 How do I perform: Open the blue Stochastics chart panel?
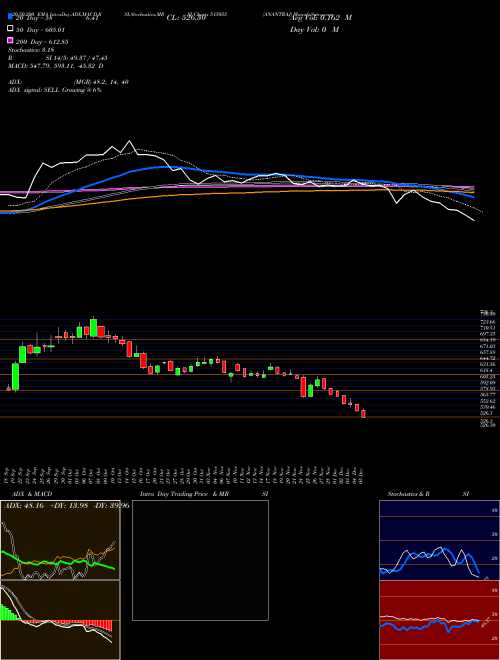pos(439,540)
